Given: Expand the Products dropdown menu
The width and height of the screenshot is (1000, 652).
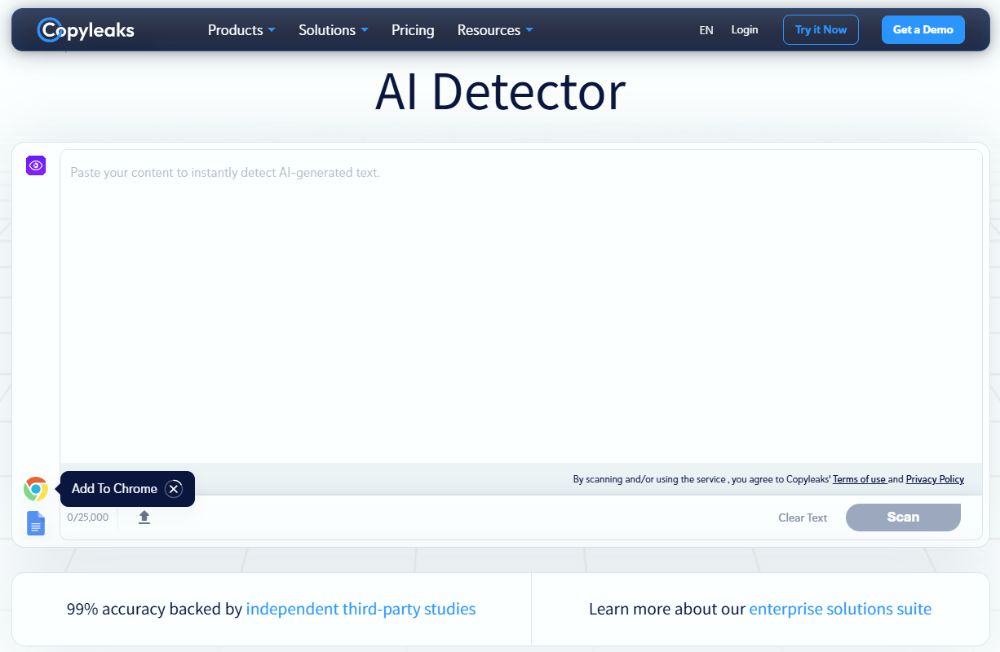Looking at the screenshot, I should point(241,30).
